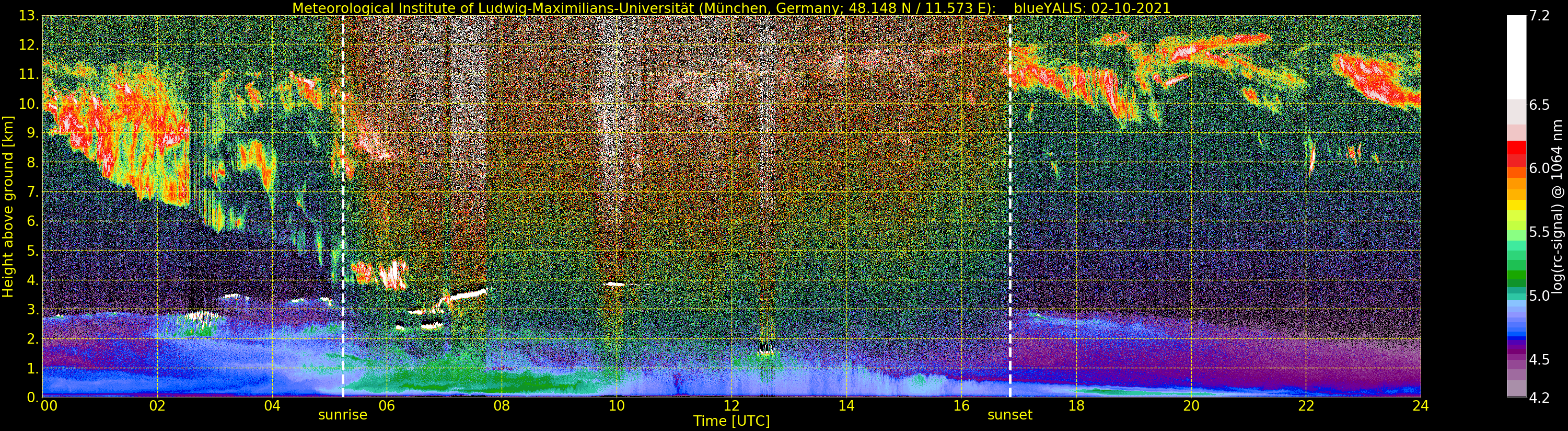Click the 'Time [UTC]' axis label
Screen dimensions: 1568x431
[x=731, y=421]
